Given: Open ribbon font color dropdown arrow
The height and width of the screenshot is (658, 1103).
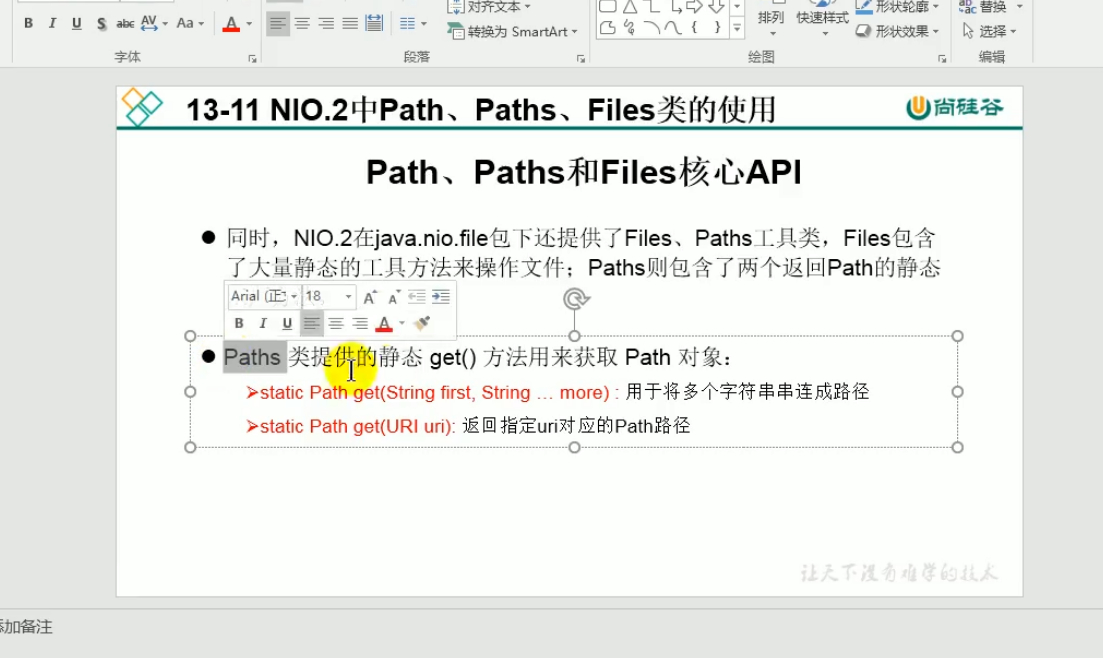Looking at the screenshot, I should click(x=249, y=24).
